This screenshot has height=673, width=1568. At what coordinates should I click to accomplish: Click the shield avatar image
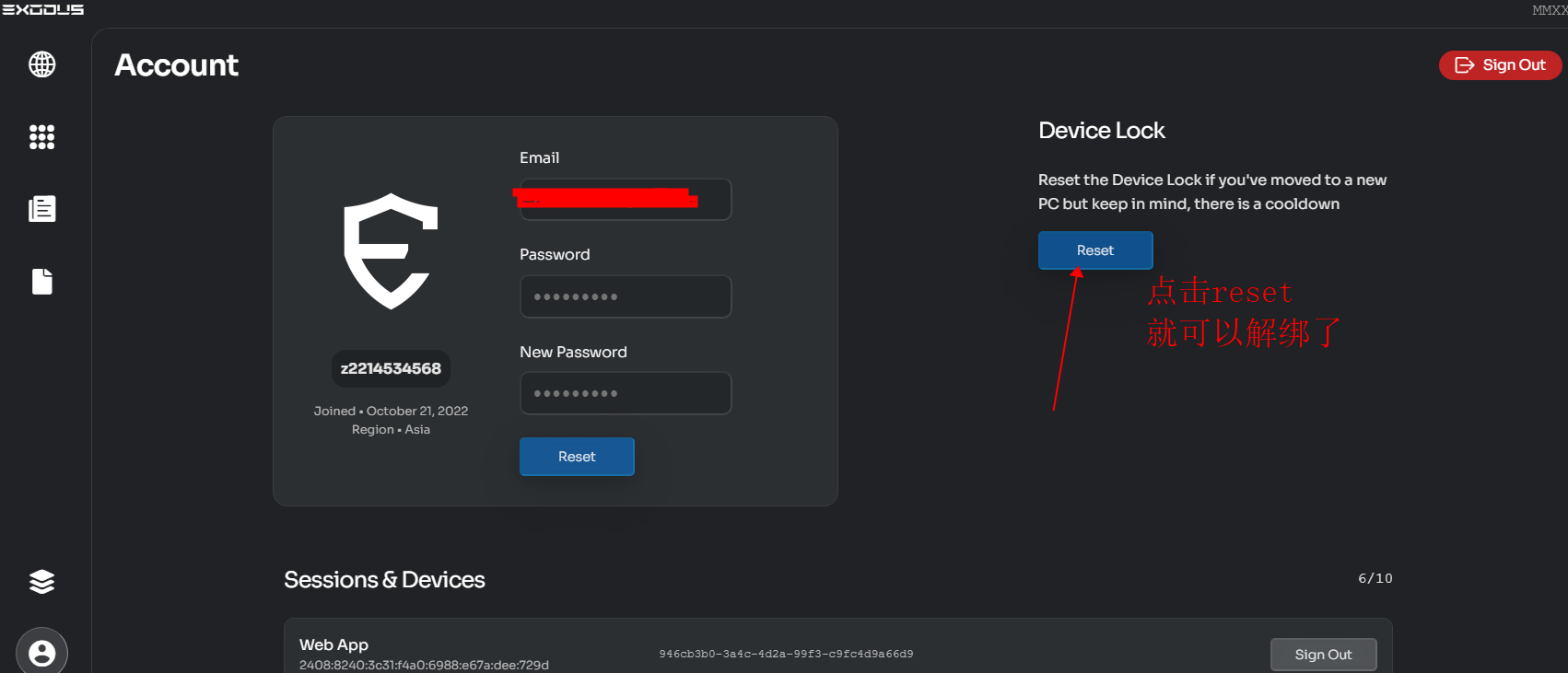point(391,251)
